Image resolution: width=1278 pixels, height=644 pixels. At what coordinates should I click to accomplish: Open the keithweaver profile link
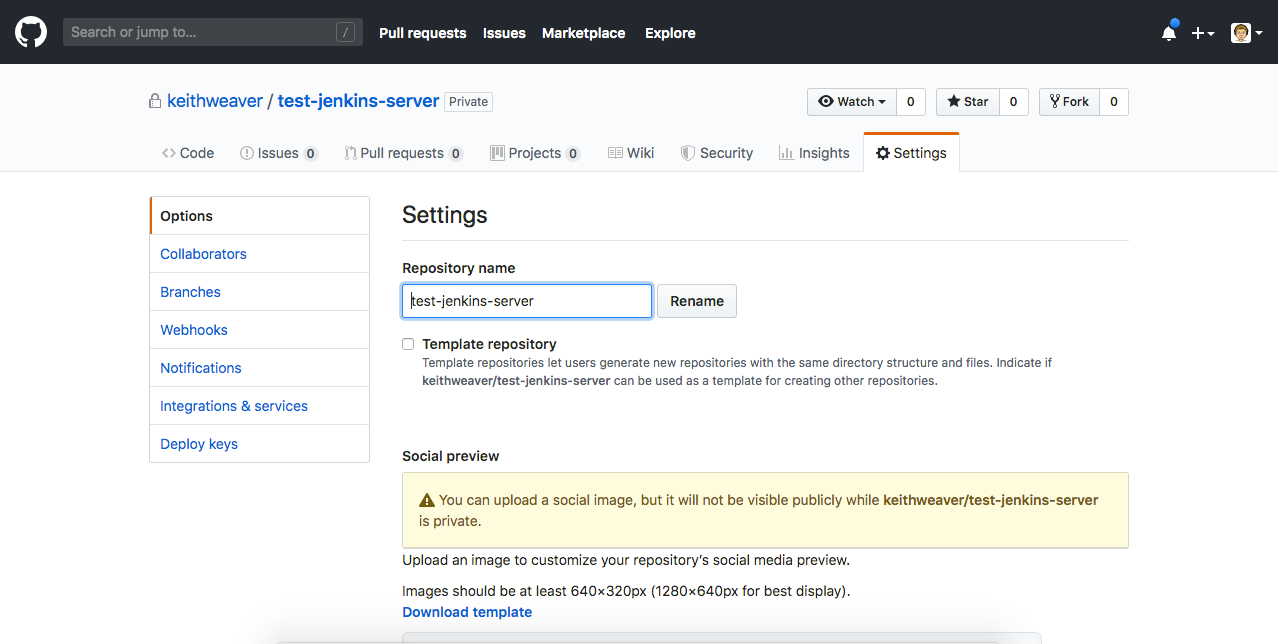click(x=215, y=101)
